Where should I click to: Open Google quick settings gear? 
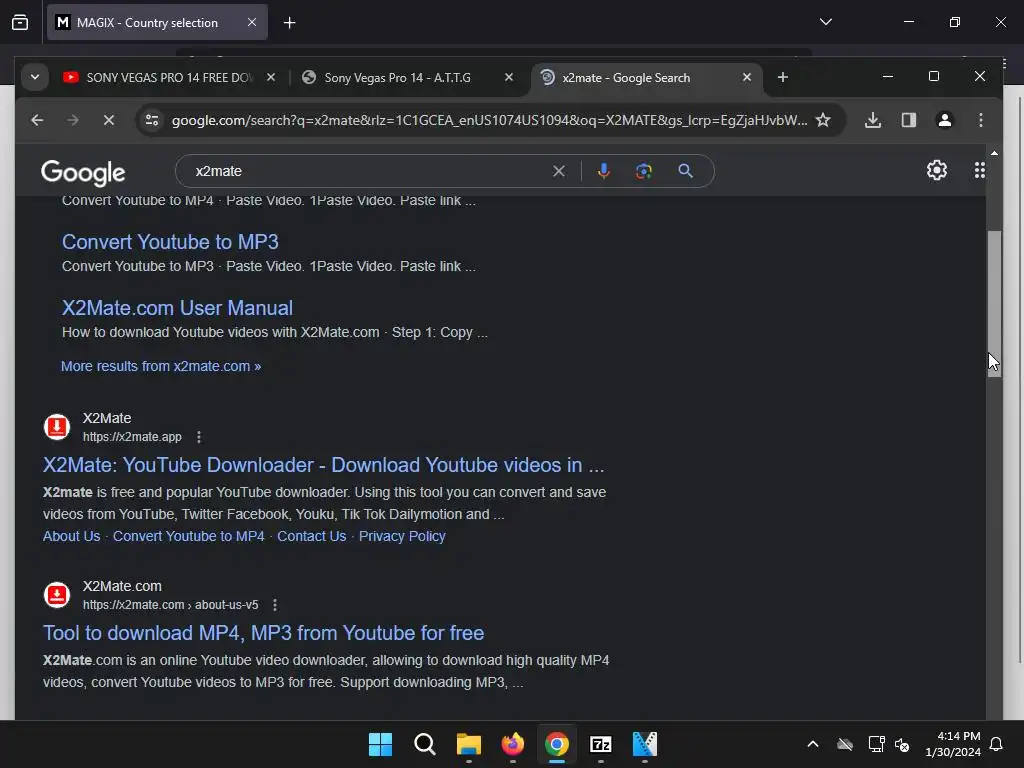[936, 170]
